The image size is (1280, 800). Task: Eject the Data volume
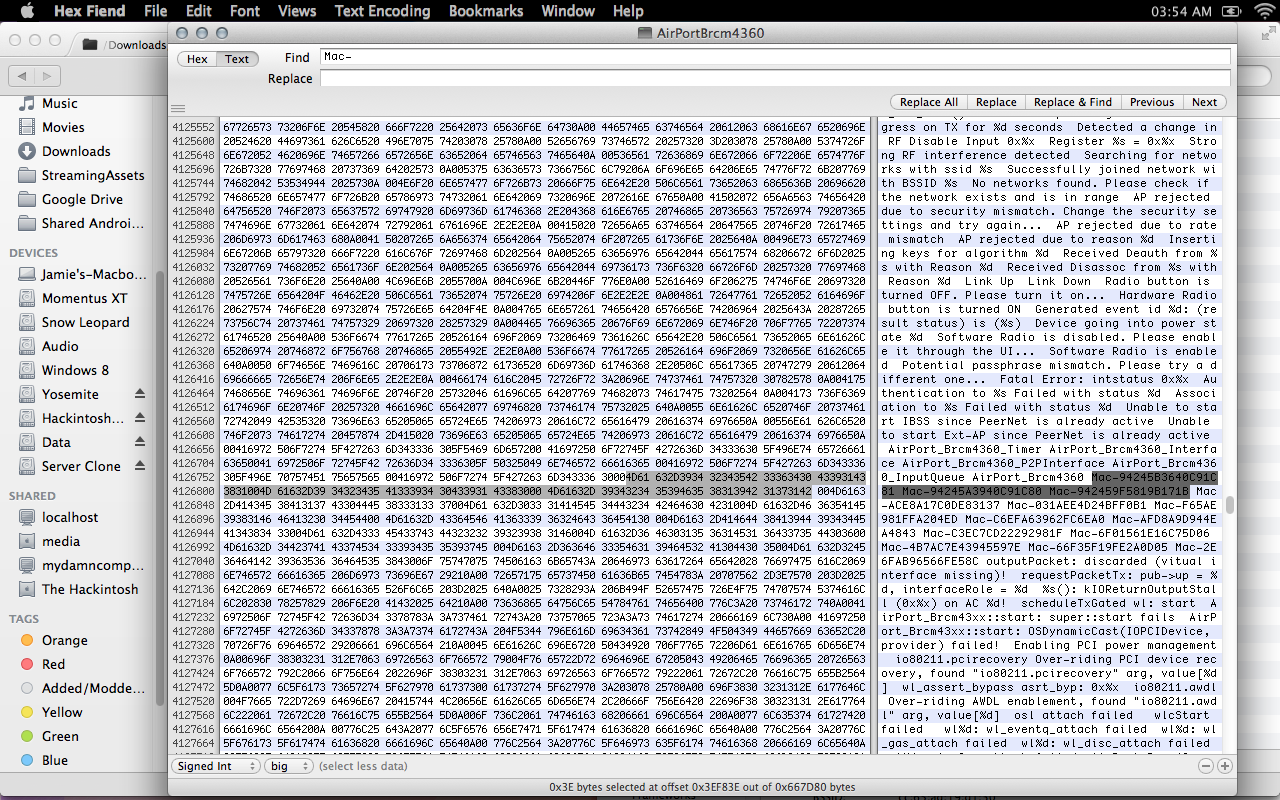coord(140,442)
